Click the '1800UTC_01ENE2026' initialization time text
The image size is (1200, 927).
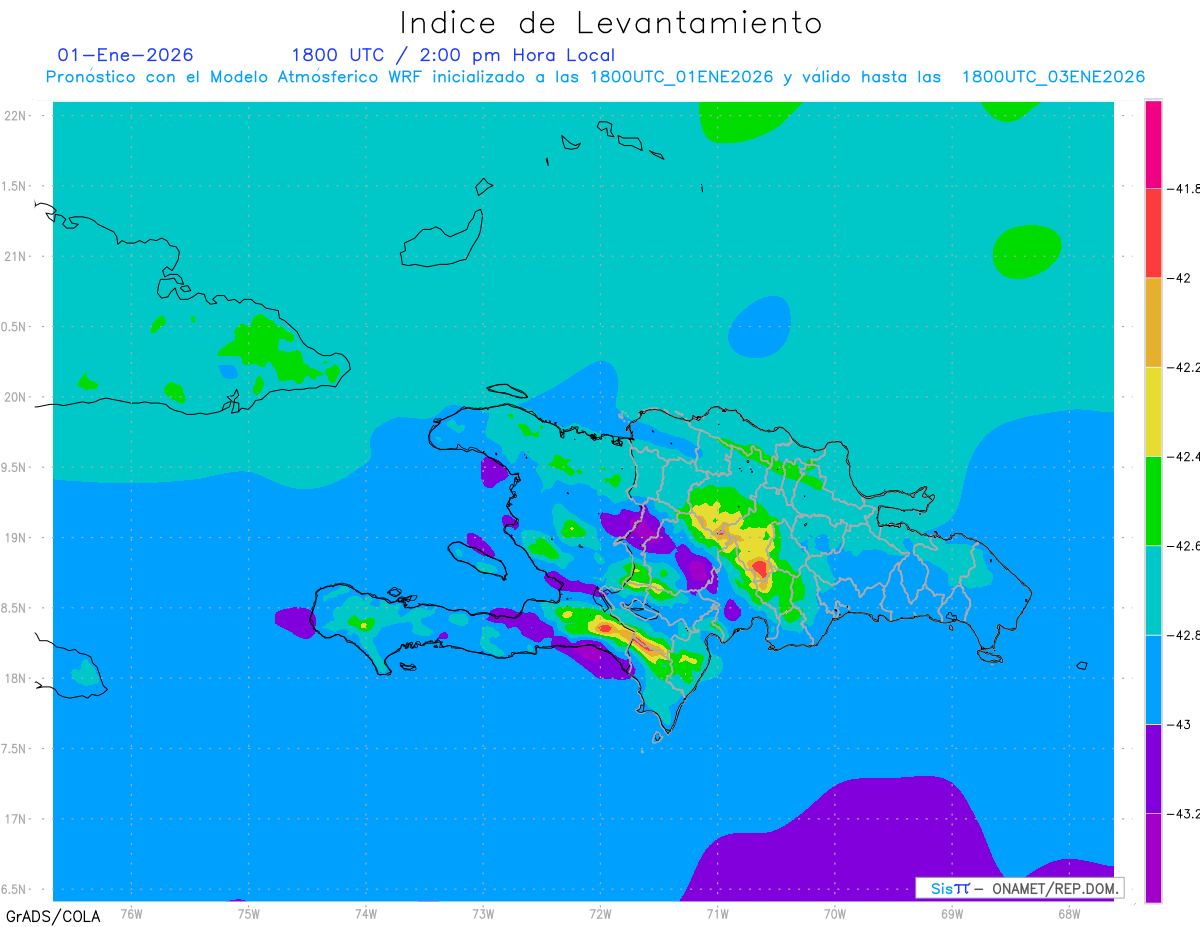tap(682, 77)
